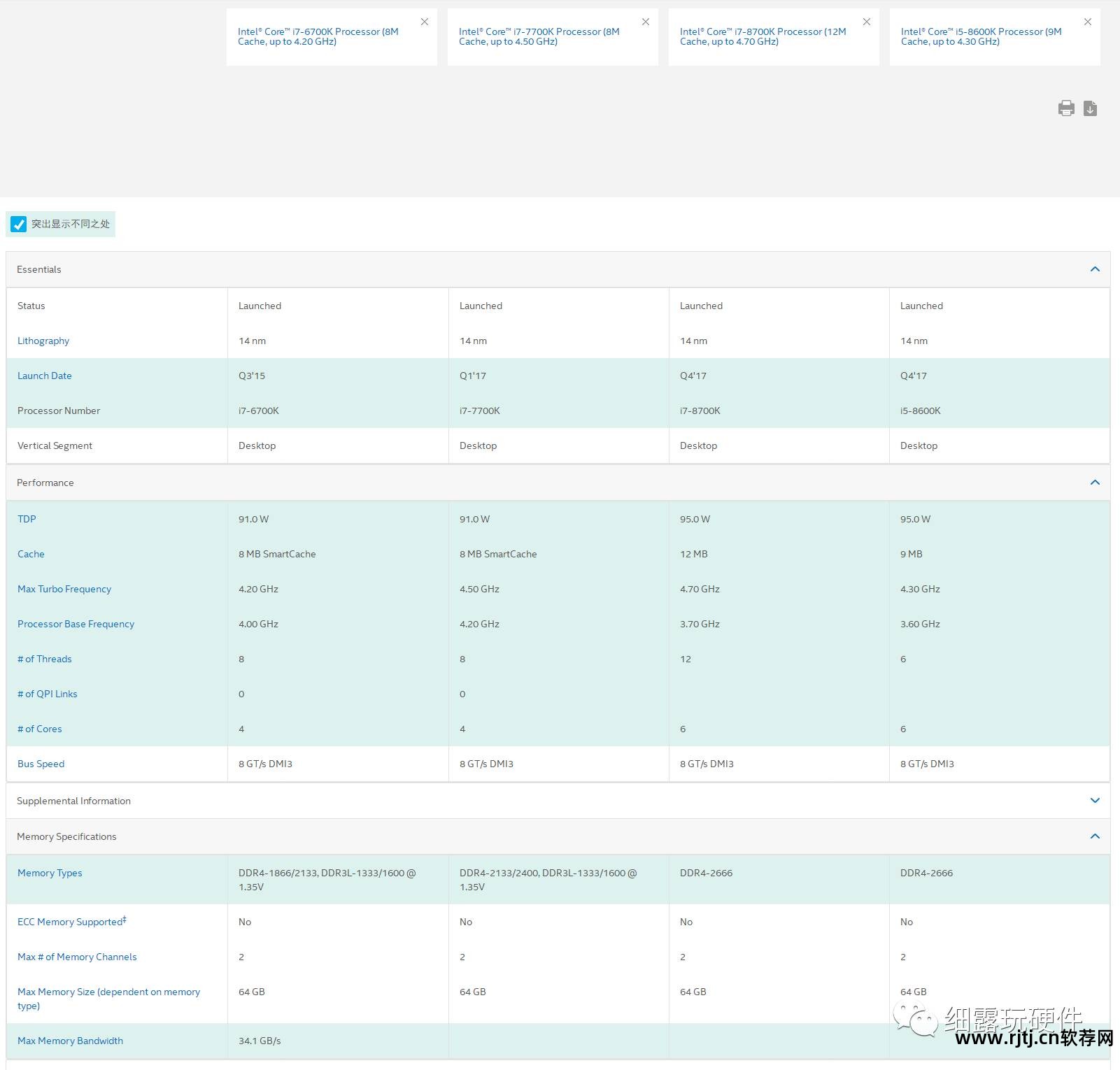Click the download/export icon
1120x1070 pixels.
(x=1090, y=108)
